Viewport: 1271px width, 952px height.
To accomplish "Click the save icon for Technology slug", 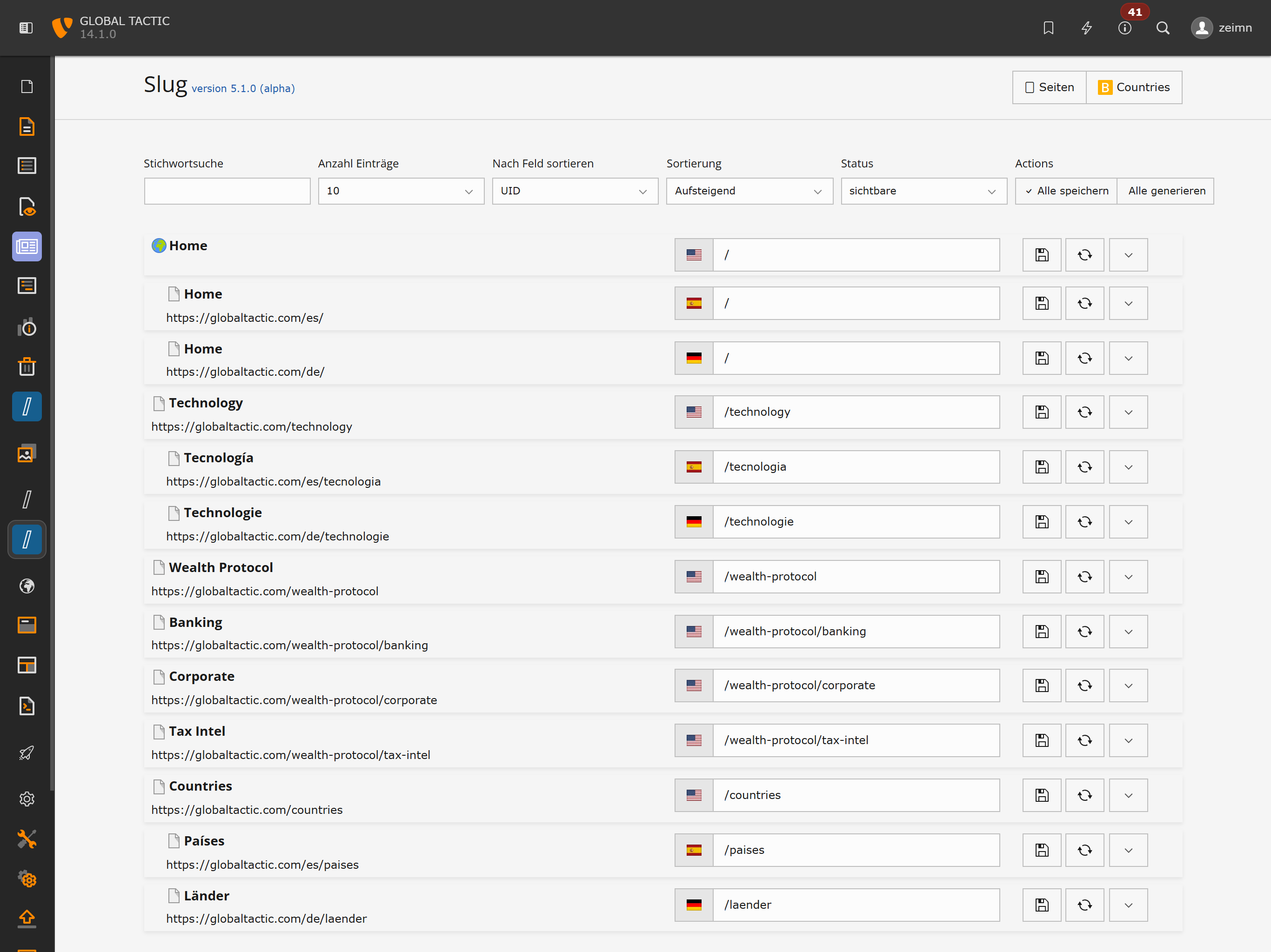I will point(1041,412).
